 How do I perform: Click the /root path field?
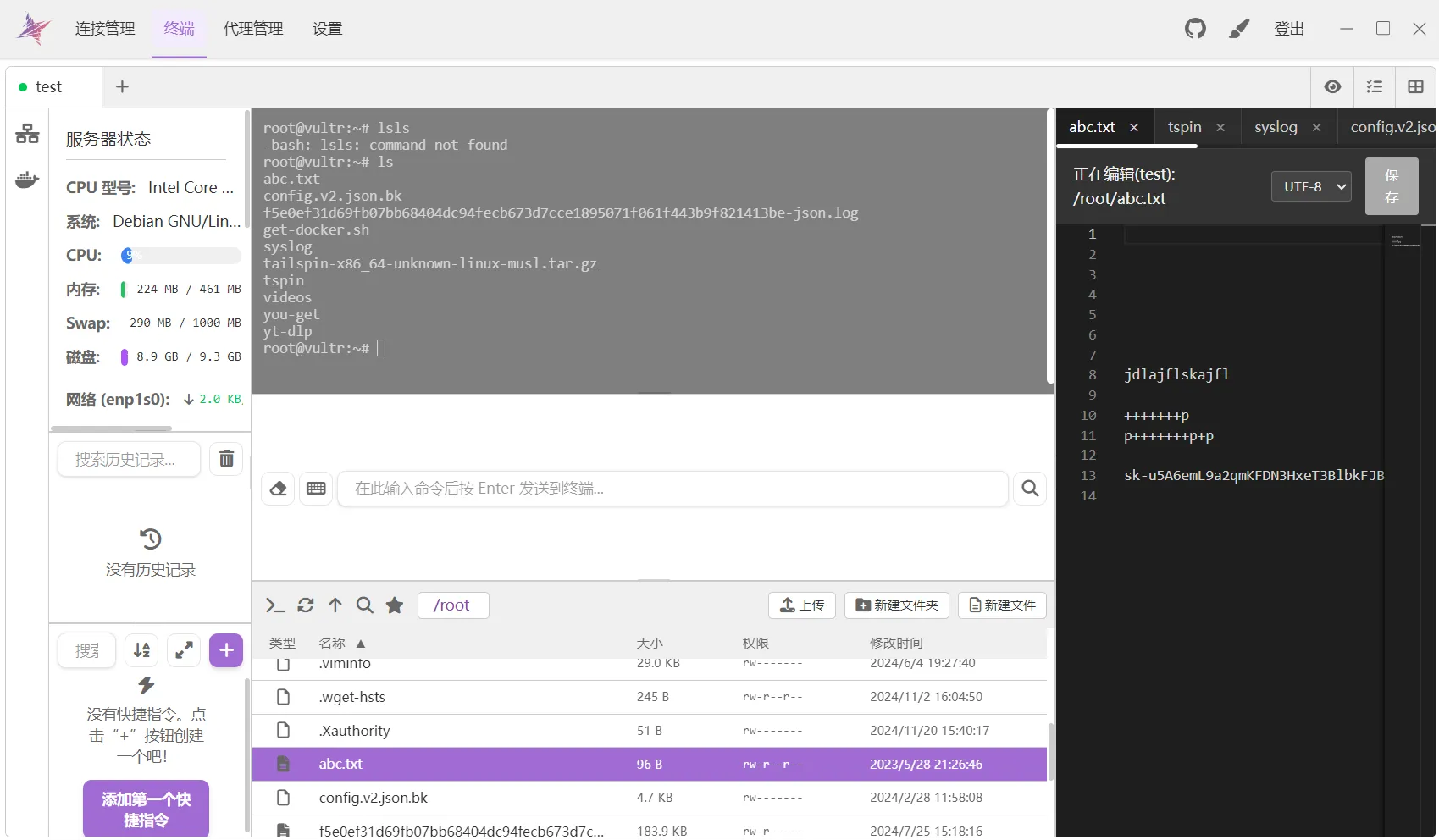(453, 605)
